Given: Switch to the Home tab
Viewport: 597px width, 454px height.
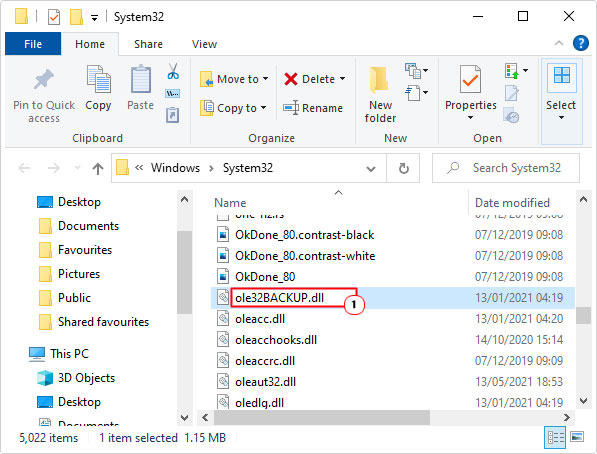Looking at the screenshot, I should point(90,44).
